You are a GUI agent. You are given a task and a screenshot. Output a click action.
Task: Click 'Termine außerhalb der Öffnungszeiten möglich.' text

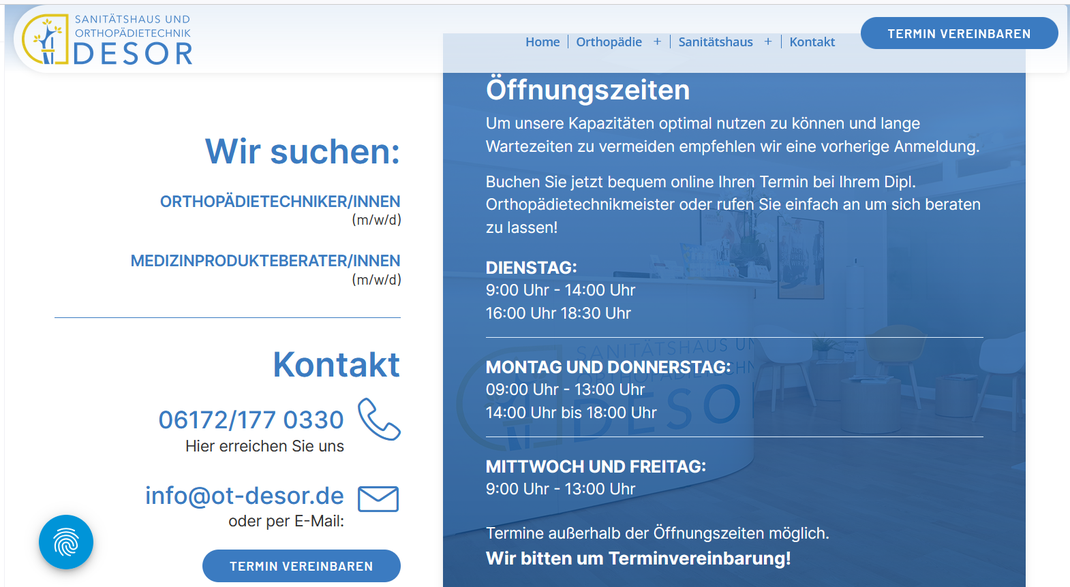pyautogui.click(x=657, y=533)
